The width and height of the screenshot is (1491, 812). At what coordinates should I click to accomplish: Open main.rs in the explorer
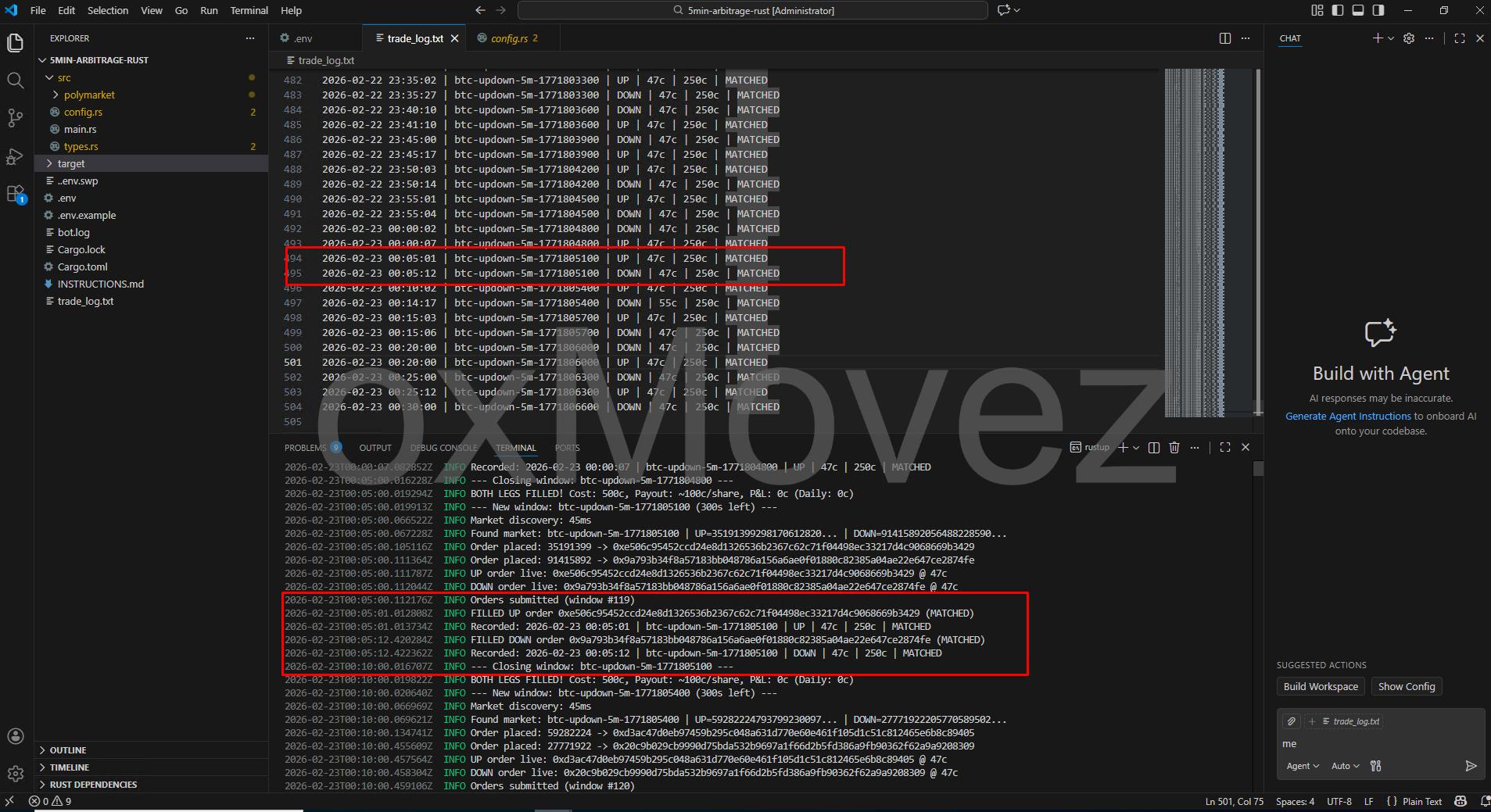pyautogui.click(x=80, y=129)
